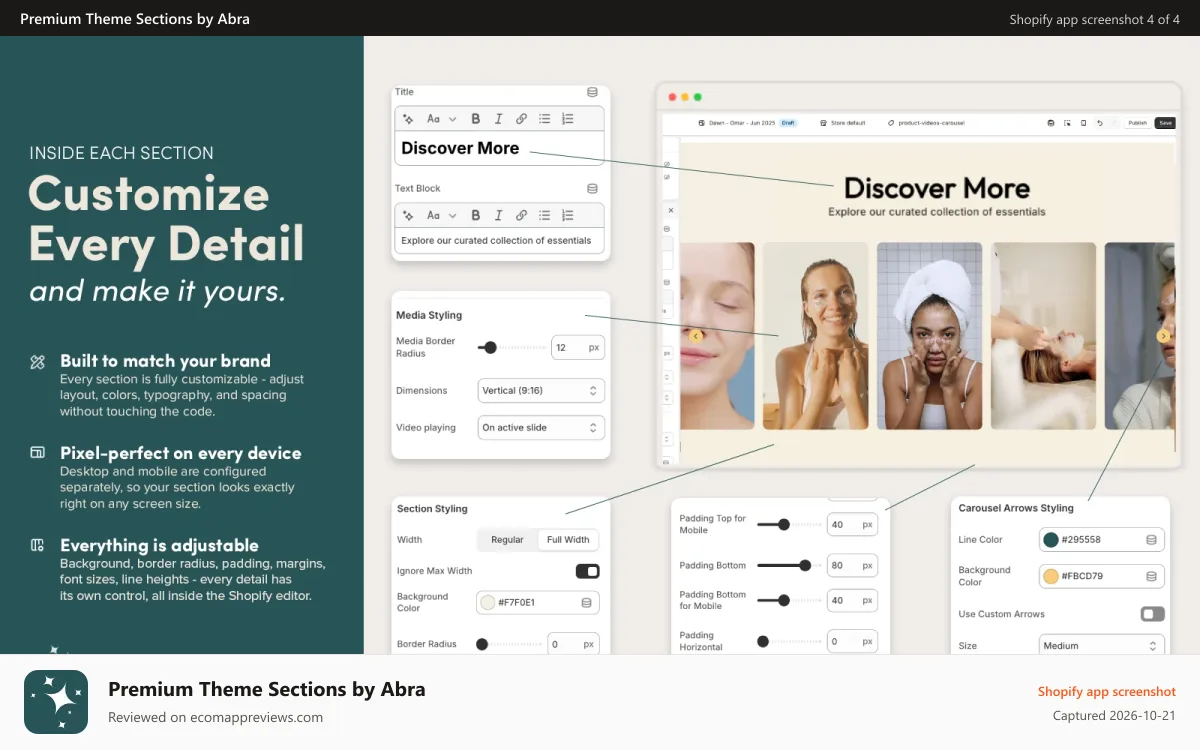1200x750 pixels.
Task: Open Title font size Aa dropdown
Action: 441,118
